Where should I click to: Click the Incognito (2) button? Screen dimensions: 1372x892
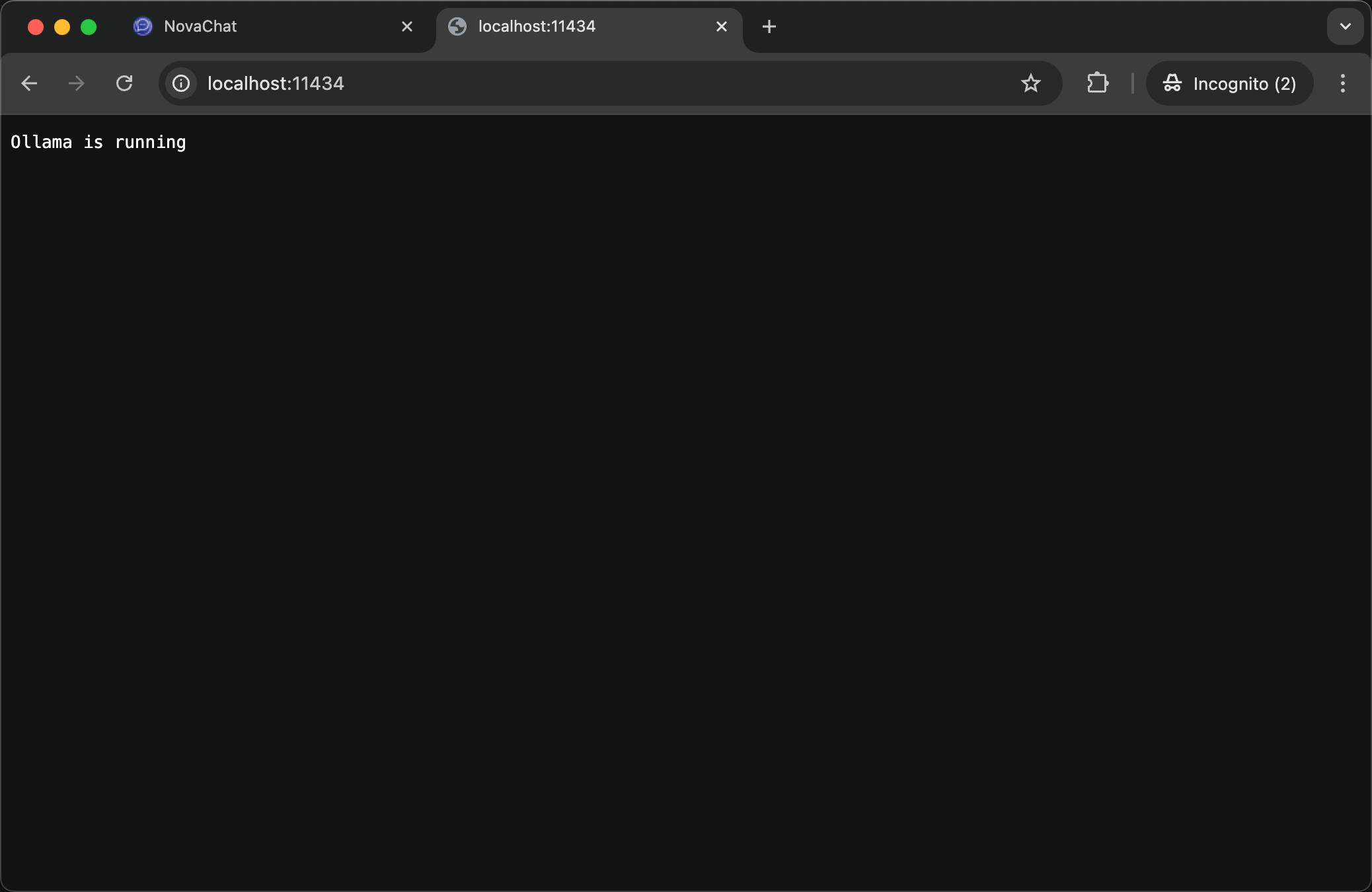coord(1229,83)
